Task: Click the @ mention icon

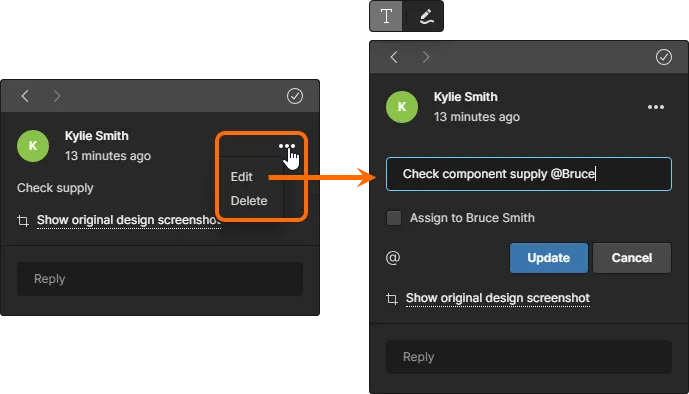Action: point(393,258)
